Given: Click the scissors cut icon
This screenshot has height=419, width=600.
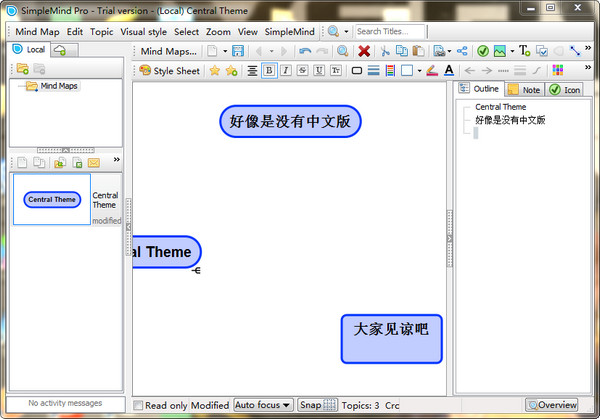Looking at the screenshot, I should click(384, 51).
